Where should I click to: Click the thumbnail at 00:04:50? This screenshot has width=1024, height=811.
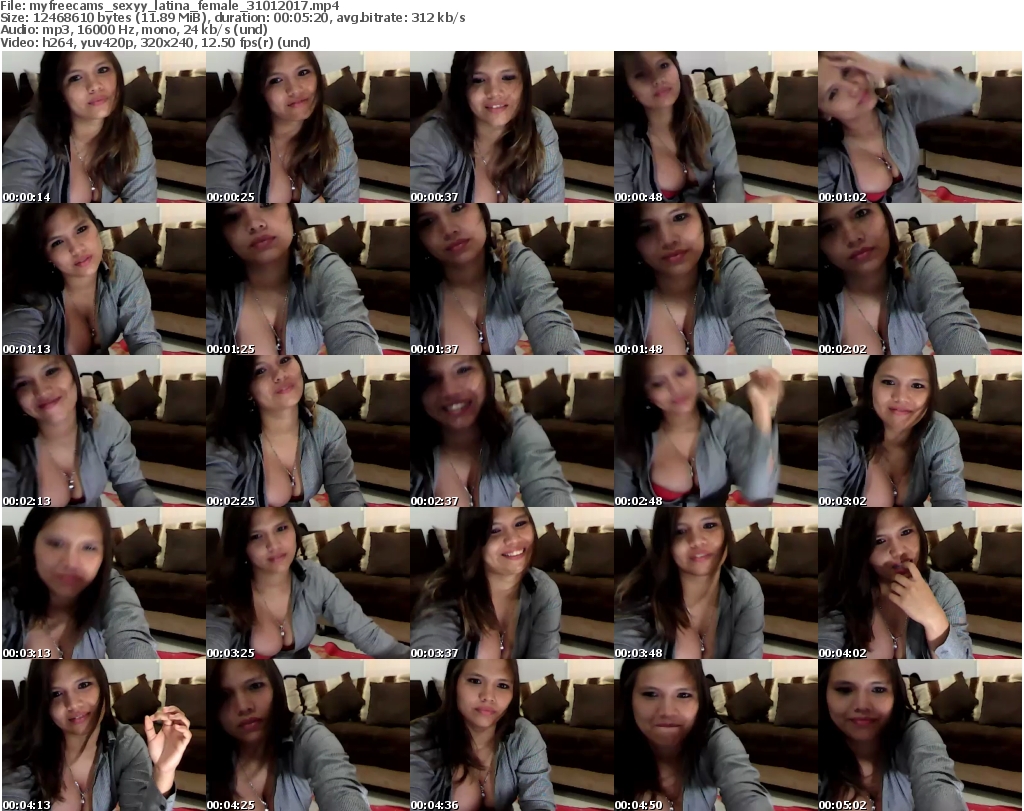716,735
